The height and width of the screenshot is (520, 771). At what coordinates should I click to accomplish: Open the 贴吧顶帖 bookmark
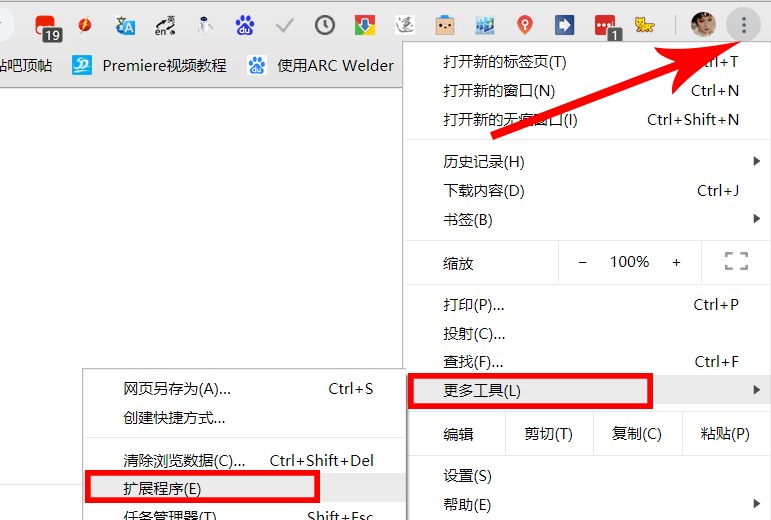click(x=26, y=65)
